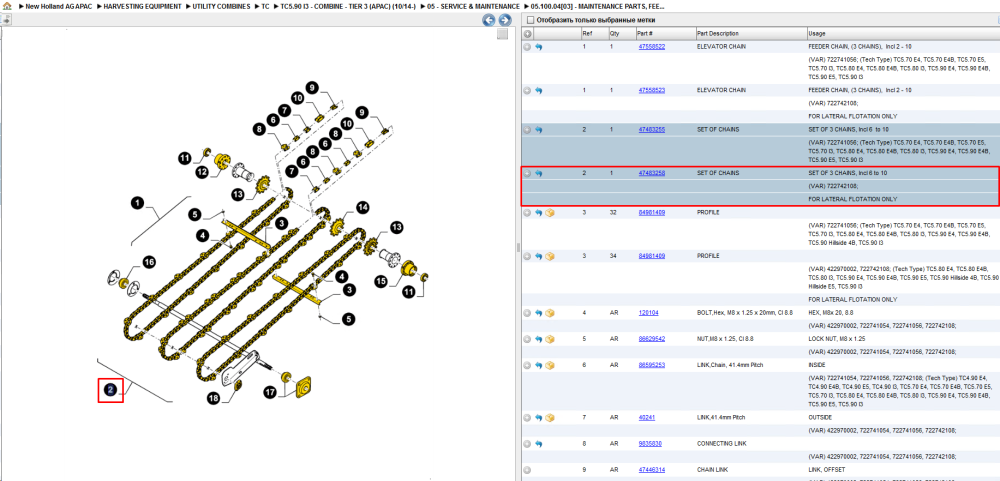Open part number 9835830 link
The image size is (1000, 481).
(x=650, y=443)
